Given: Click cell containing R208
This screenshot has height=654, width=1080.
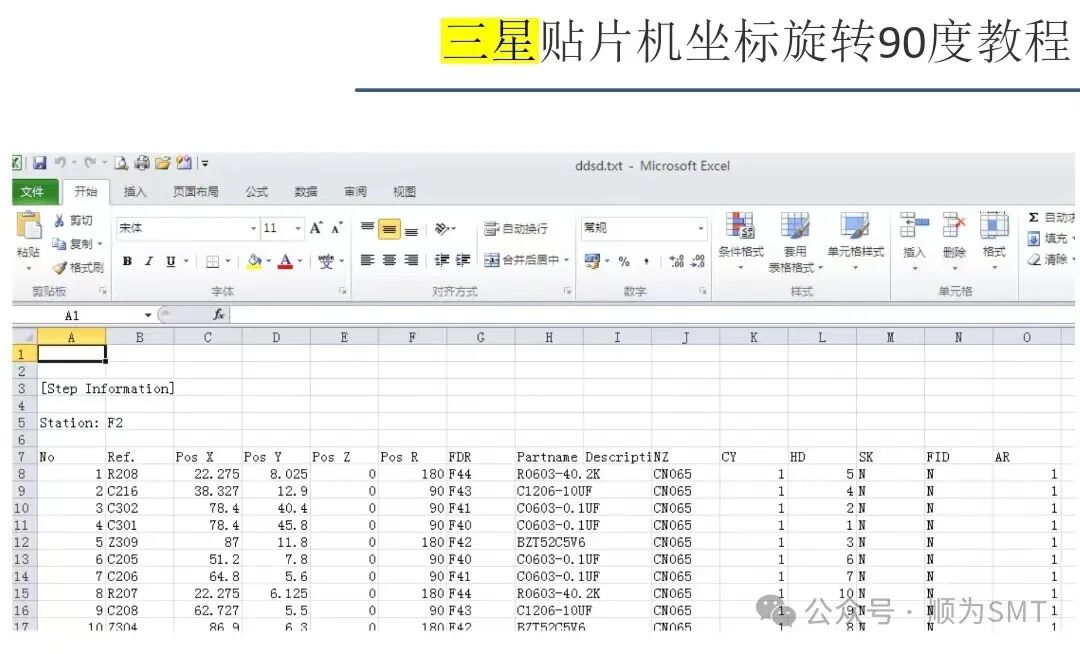Looking at the screenshot, I should pyautogui.click(x=139, y=474).
